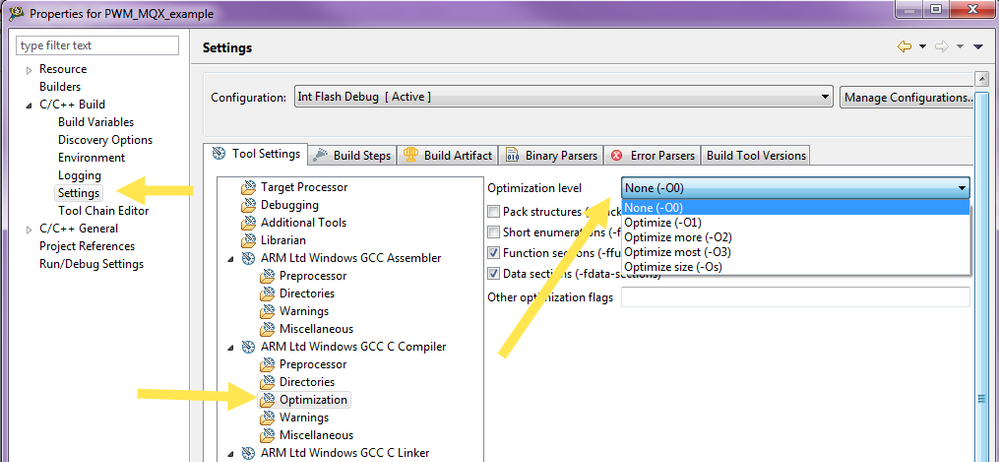Switch to the Binary Parsers tab

click(551, 155)
